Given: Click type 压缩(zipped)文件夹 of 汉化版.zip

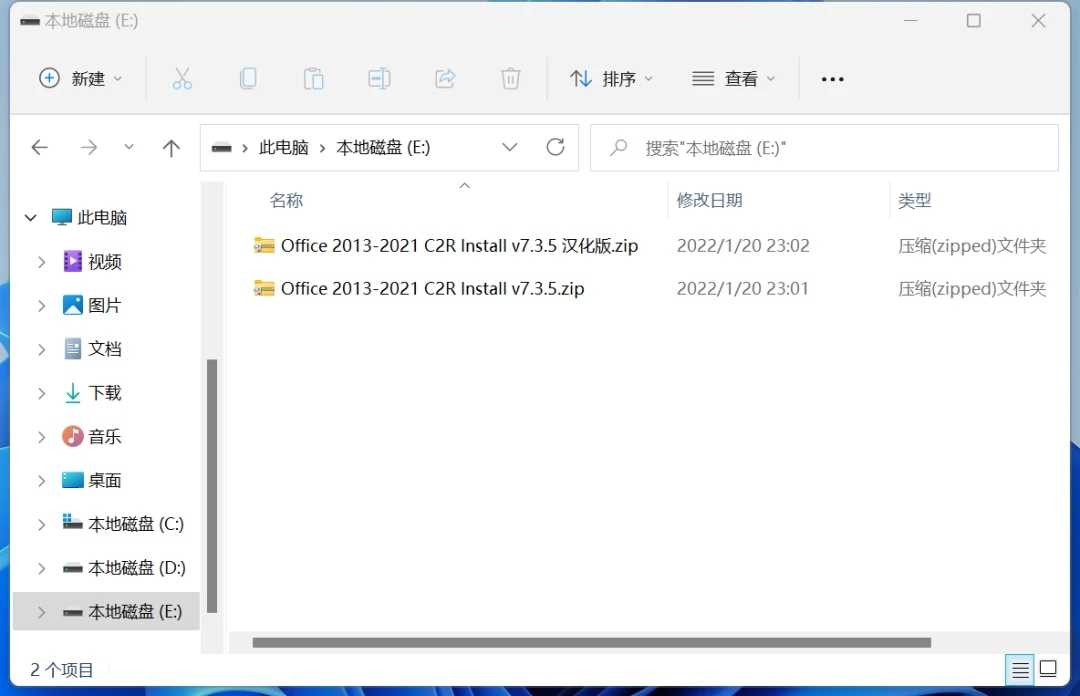Looking at the screenshot, I should [972, 246].
